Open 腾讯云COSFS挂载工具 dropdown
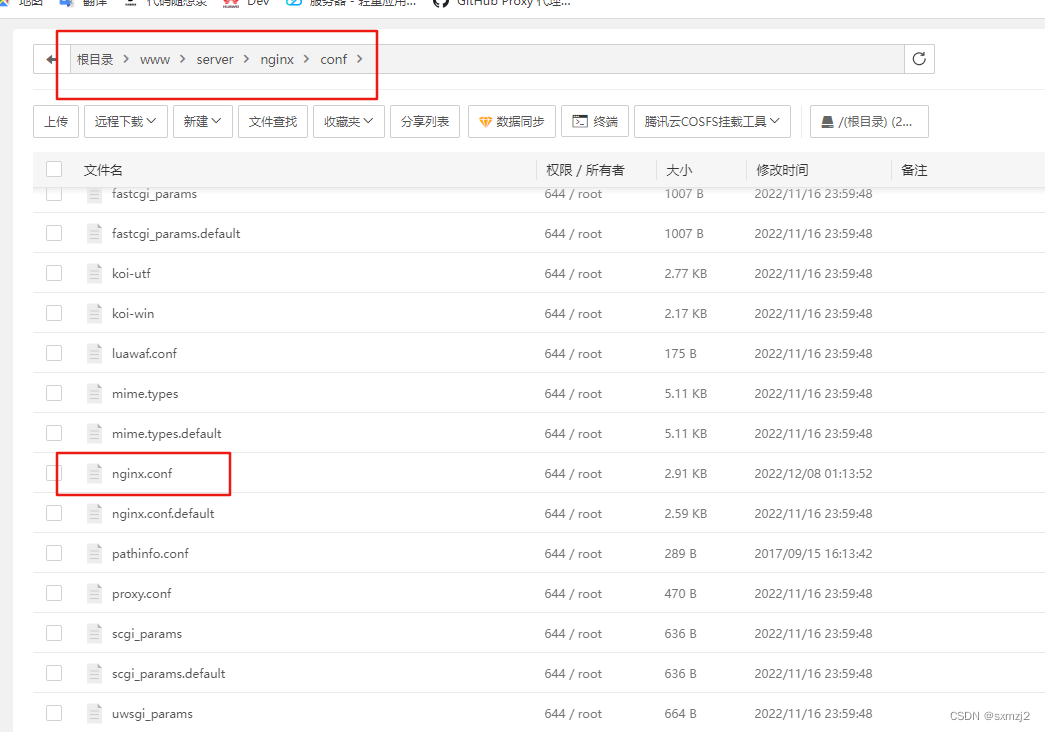 712,121
